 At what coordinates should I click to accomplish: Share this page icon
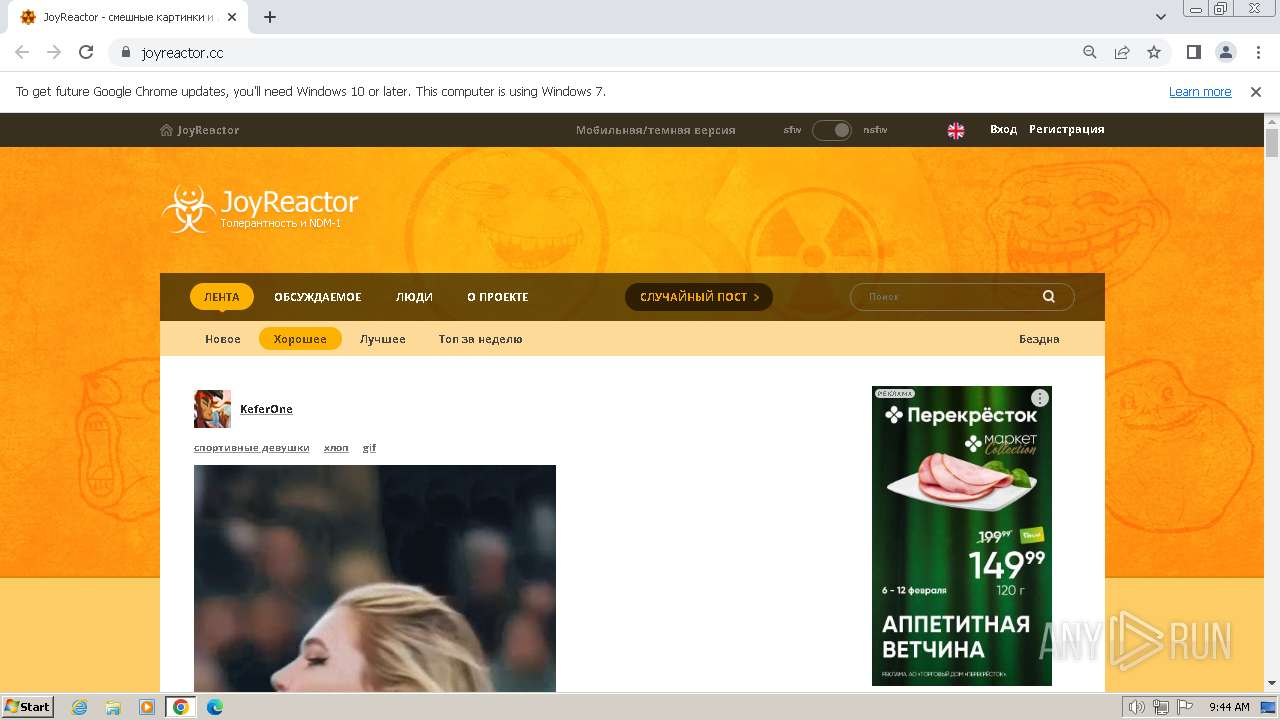1122,52
